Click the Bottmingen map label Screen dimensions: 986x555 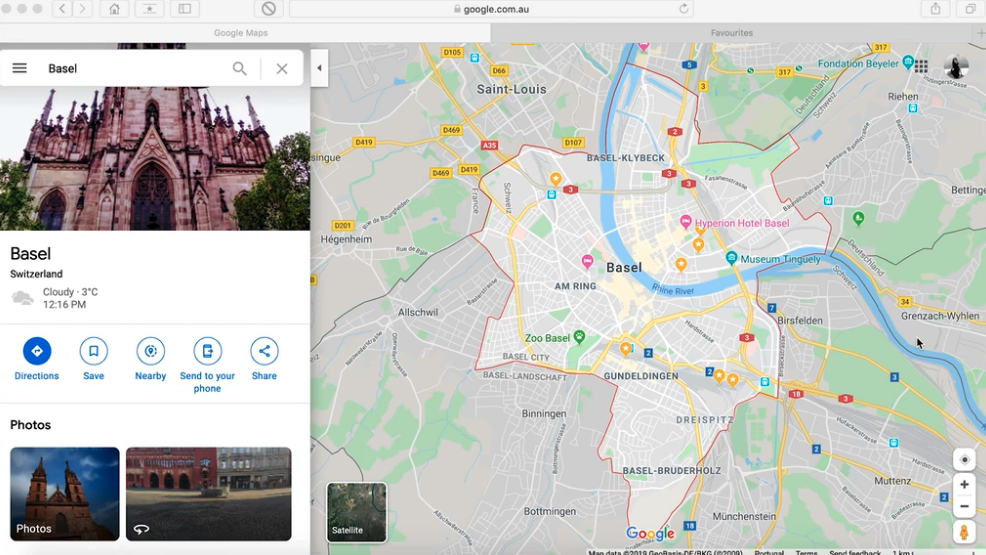click(x=550, y=511)
